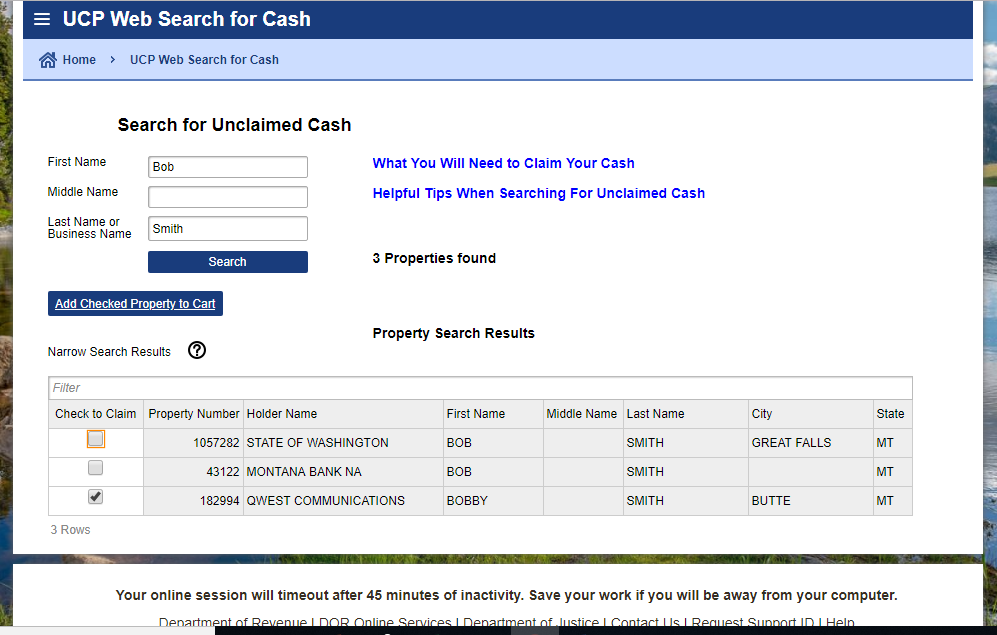This screenshot has width=997, height=635.
Task: Open the Narrow Search Results help tooltip
Action: pos(197,350)
